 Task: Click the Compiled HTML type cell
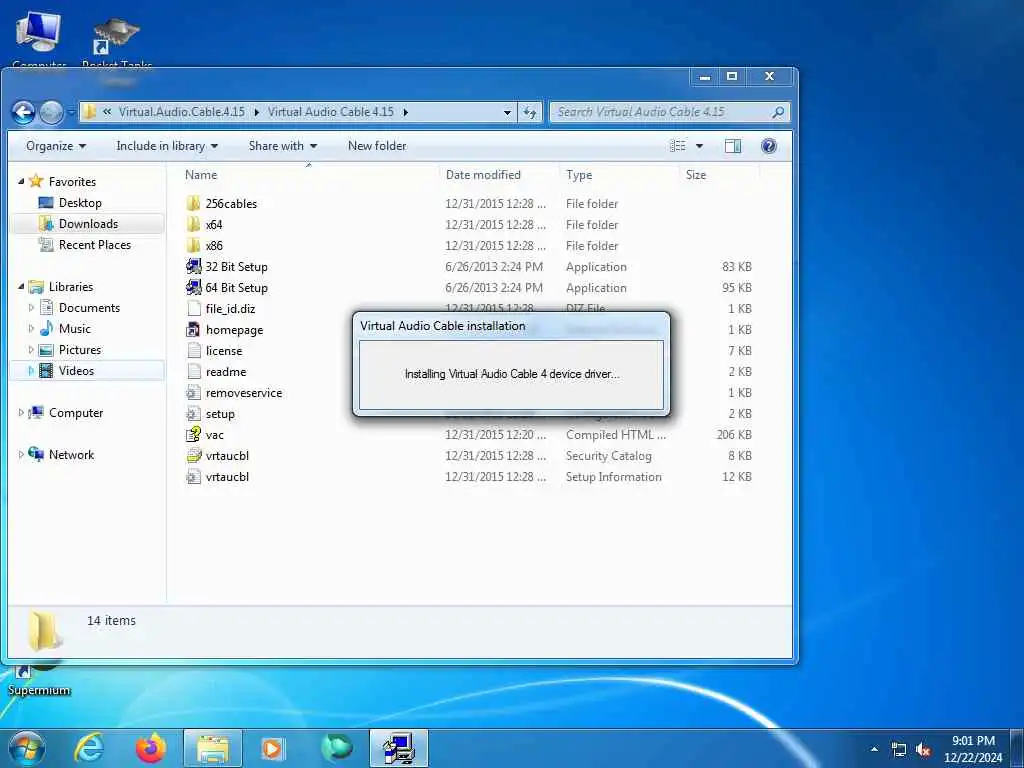click(x=616, y=434)
